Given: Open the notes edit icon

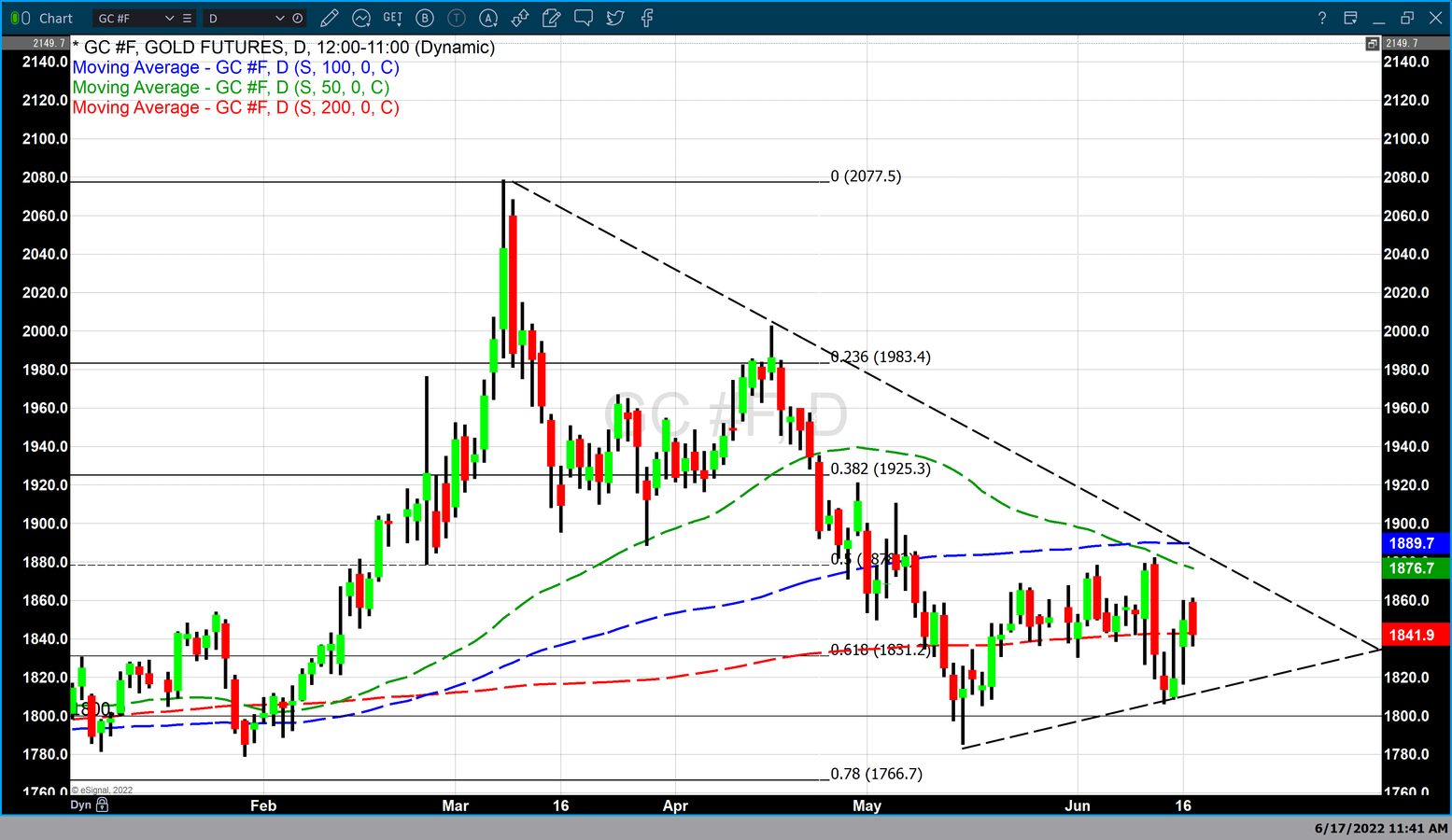Looking at the screenshot, I should pyautogui.click(x=552, y=18).
